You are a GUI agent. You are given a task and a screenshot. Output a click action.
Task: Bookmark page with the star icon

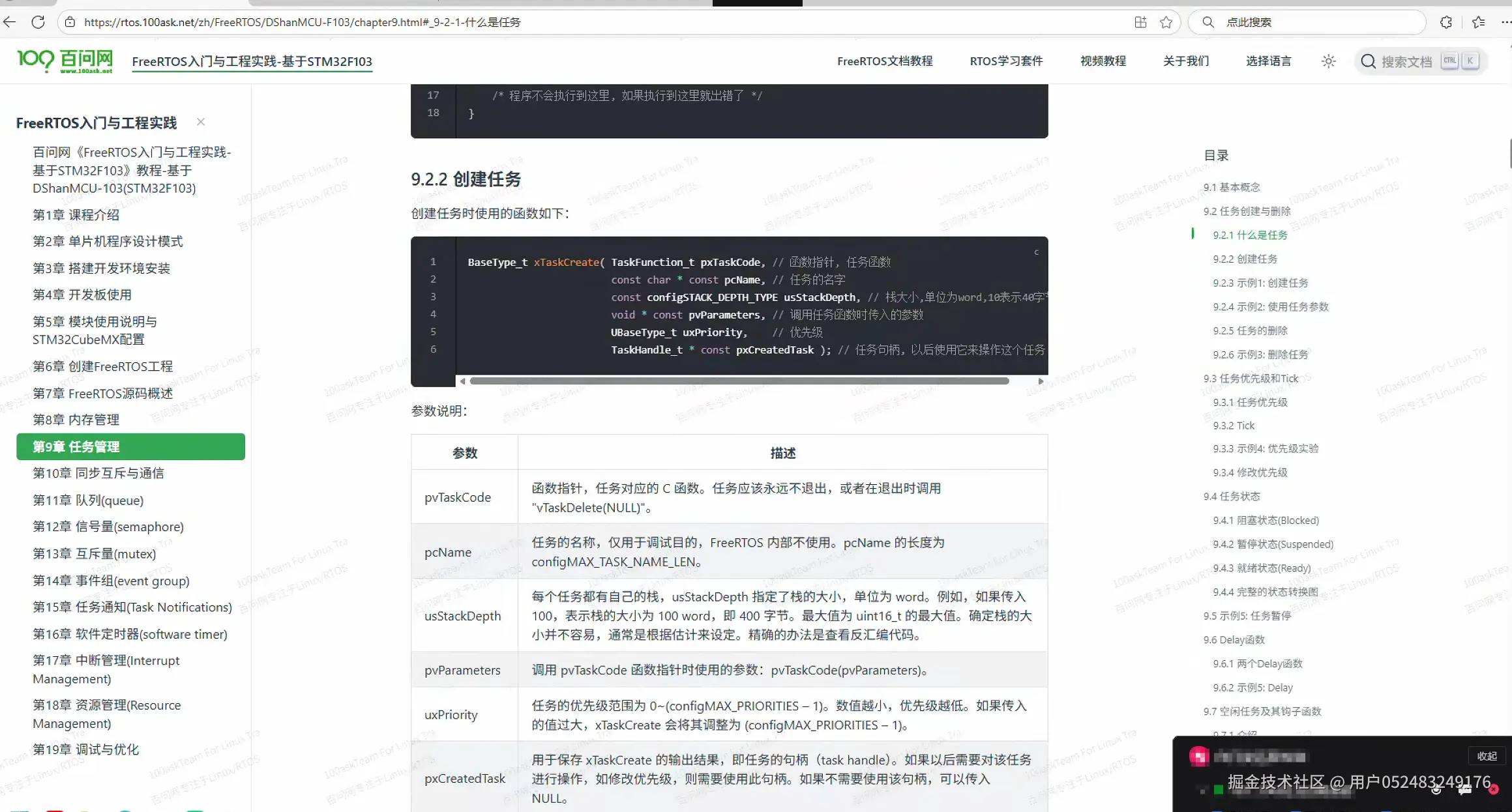tap(1166, 22)
